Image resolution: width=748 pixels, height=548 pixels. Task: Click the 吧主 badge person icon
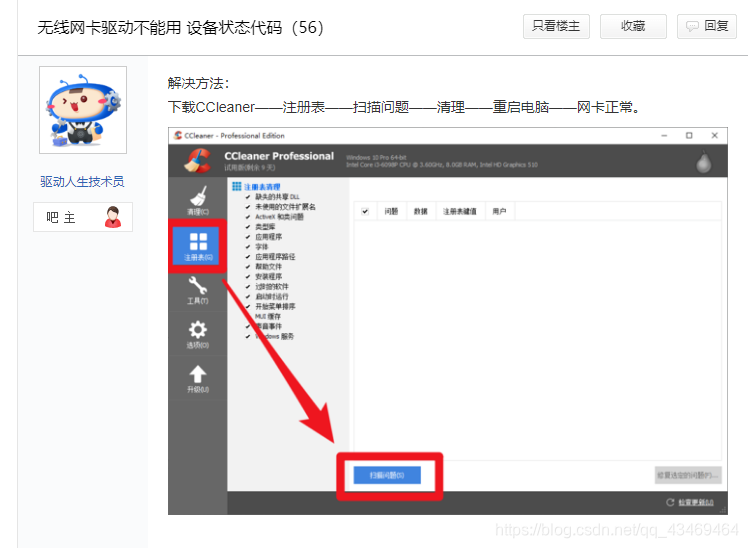(113, 217)
